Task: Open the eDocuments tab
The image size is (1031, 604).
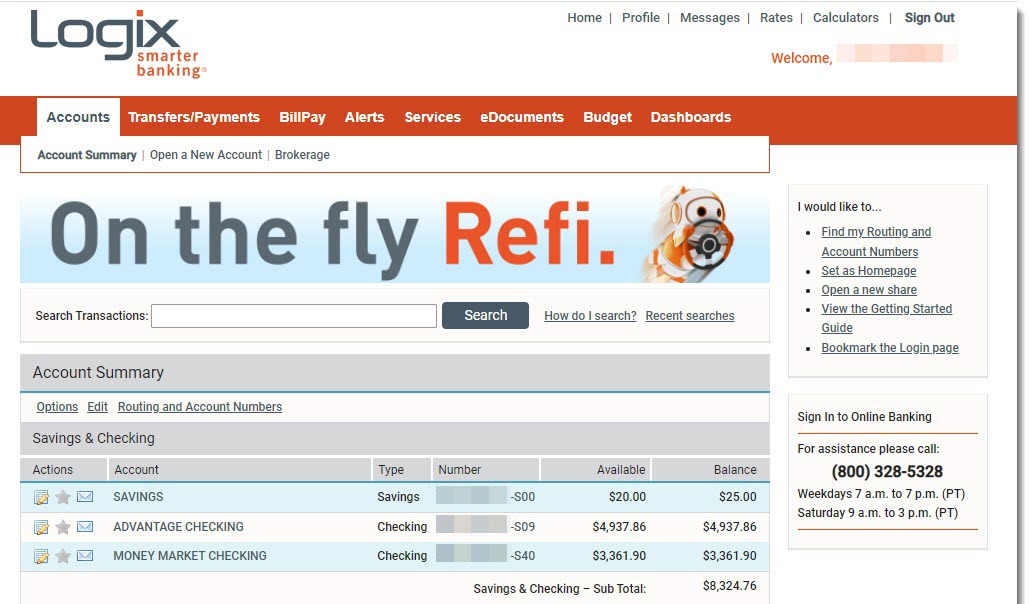Action: (x=521, y=117)
